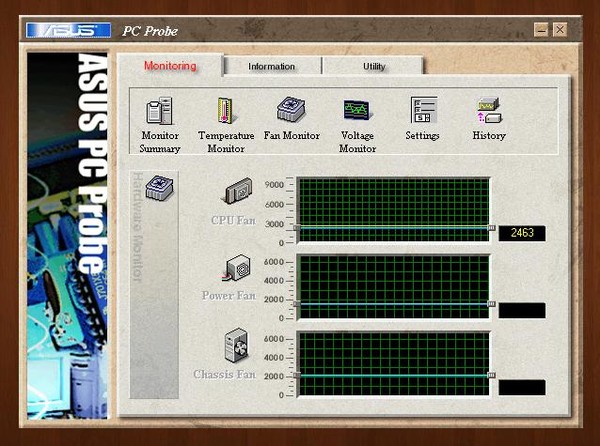Image resolution: width=600 pixels, height=446 pixels.
Task: Click the Power Fan threshold left slider handle
Action: pos(297,304)
